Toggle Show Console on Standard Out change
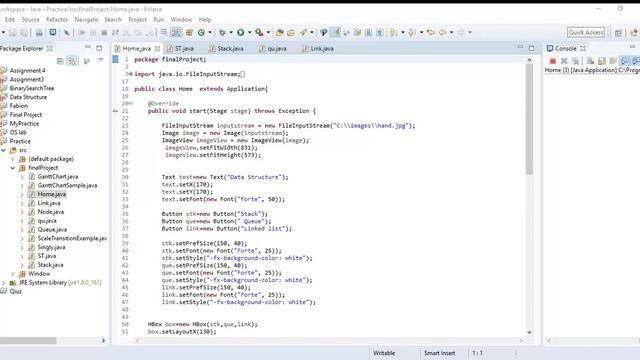 tap(624, 61)
